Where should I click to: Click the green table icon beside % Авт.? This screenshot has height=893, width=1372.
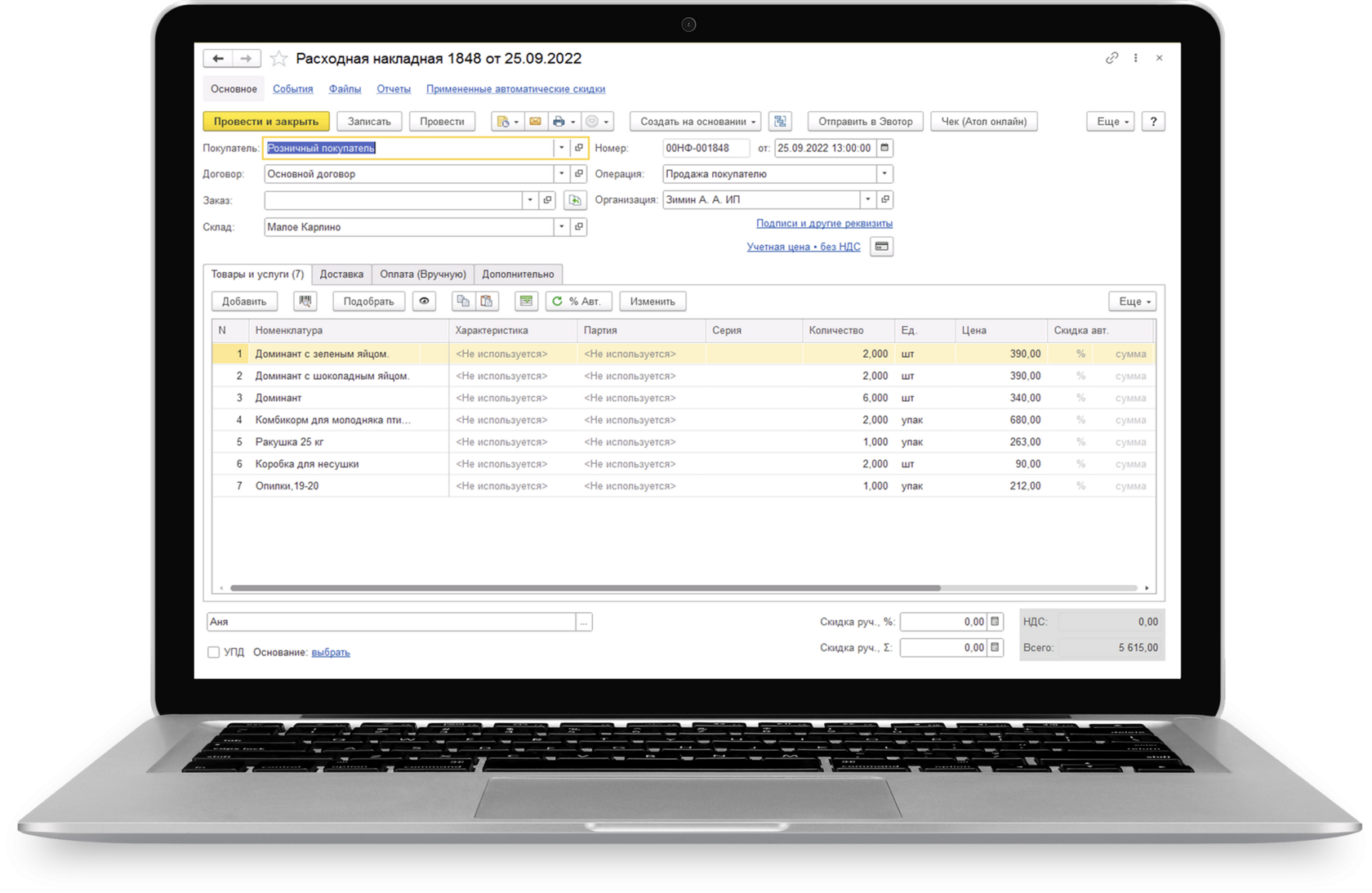526,301
